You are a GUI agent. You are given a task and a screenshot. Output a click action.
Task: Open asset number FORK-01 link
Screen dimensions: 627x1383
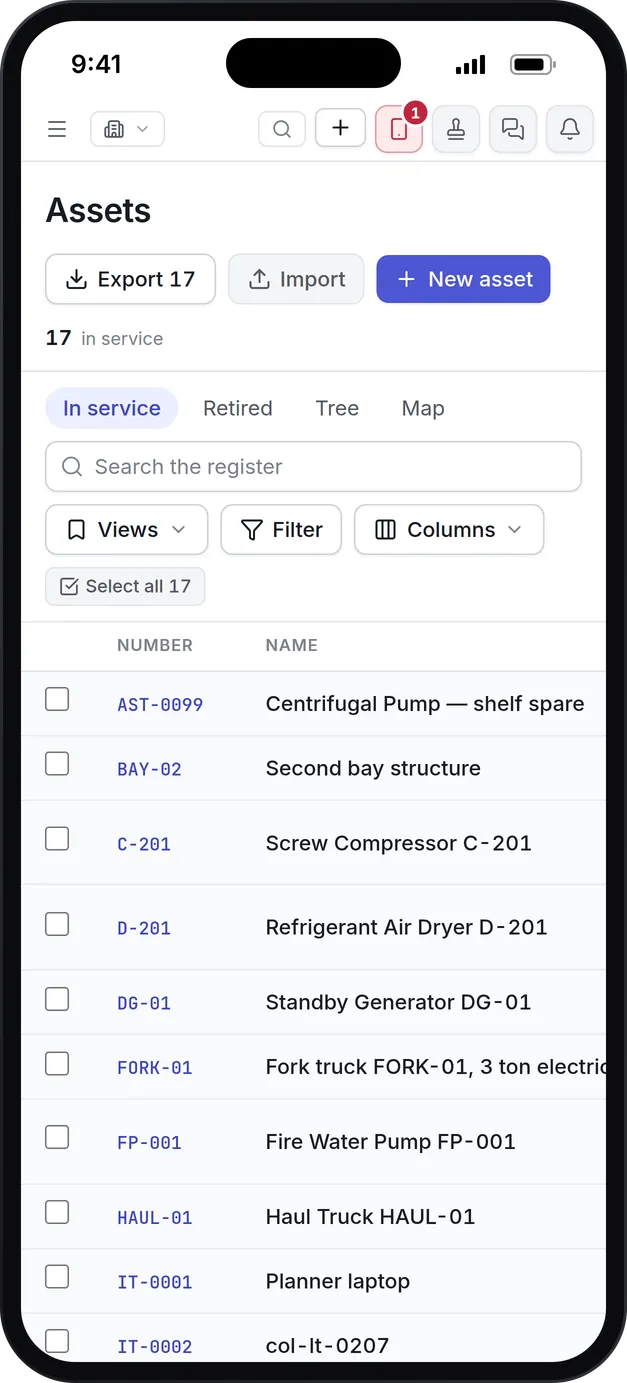pyautogui.click(x=155, y=1068)
